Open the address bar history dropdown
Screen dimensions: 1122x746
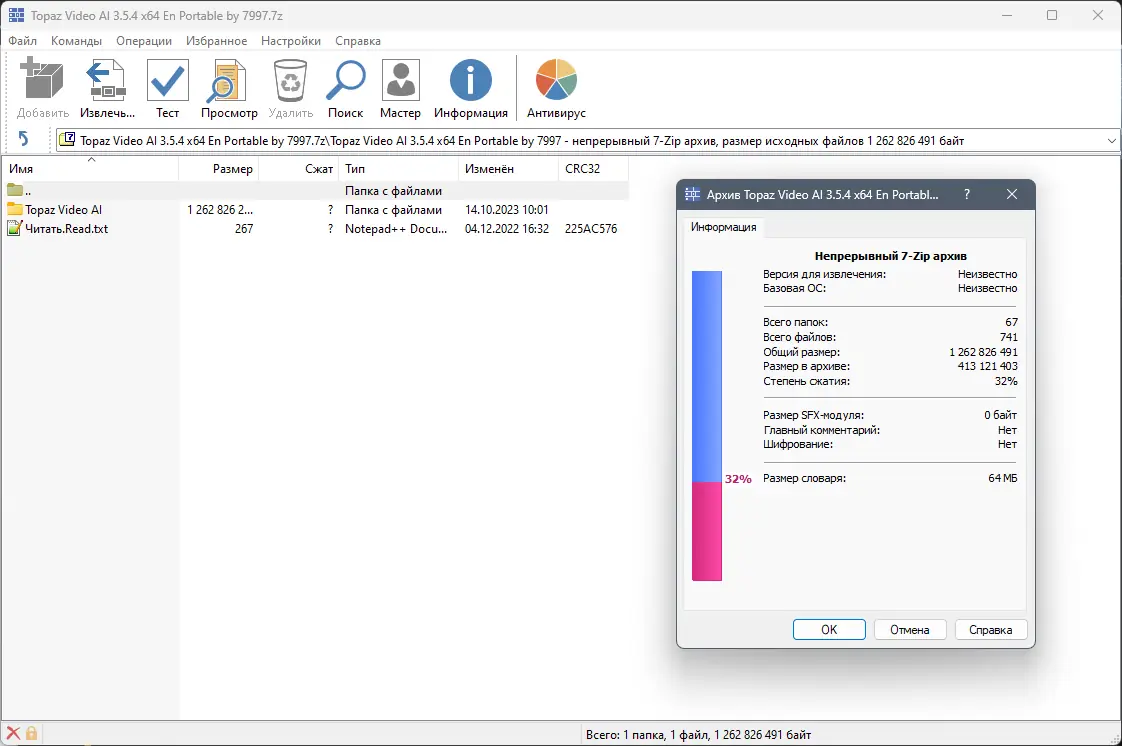[x=1110, y=140]
